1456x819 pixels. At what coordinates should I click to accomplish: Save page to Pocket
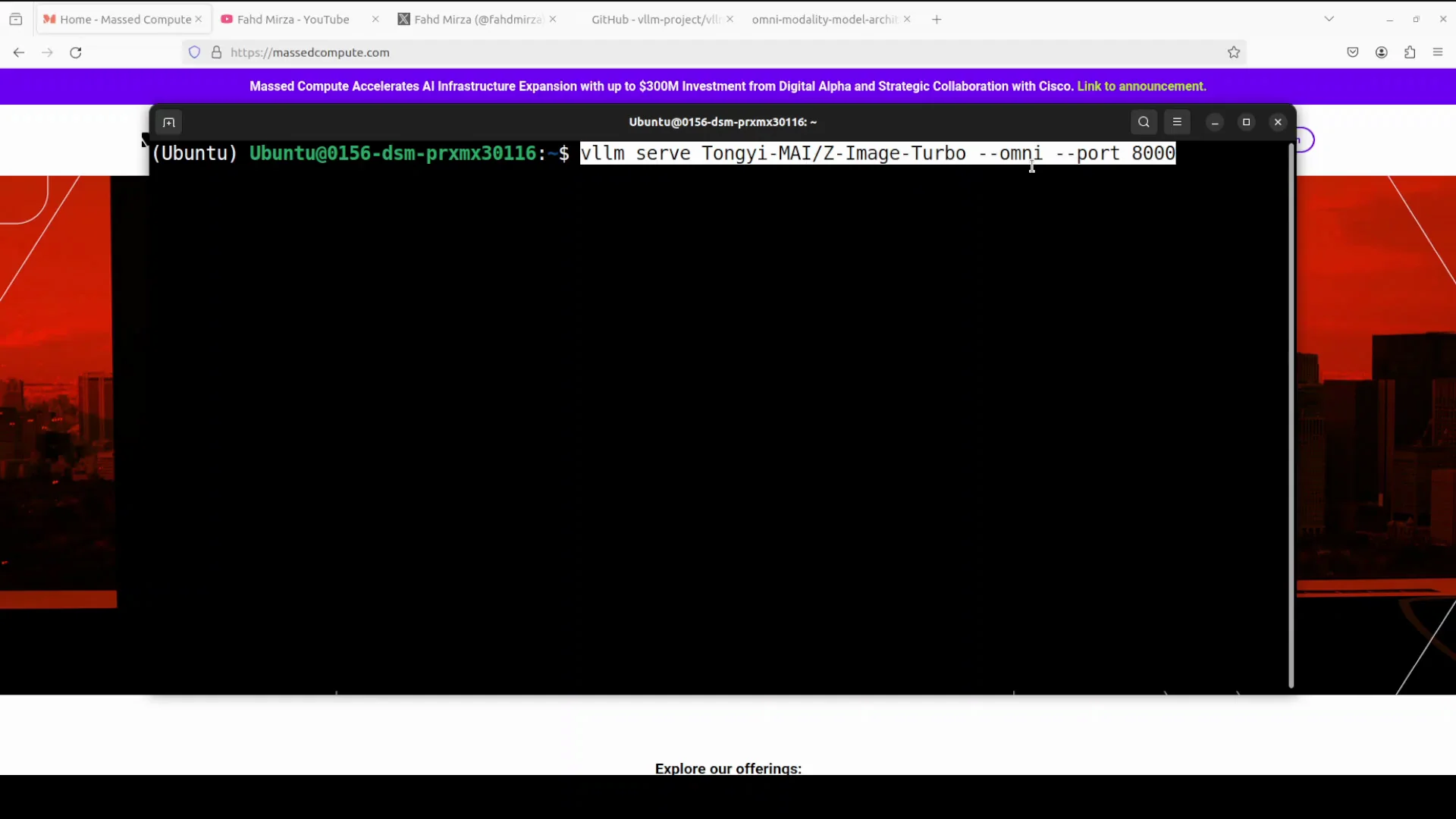point(1353,52)
